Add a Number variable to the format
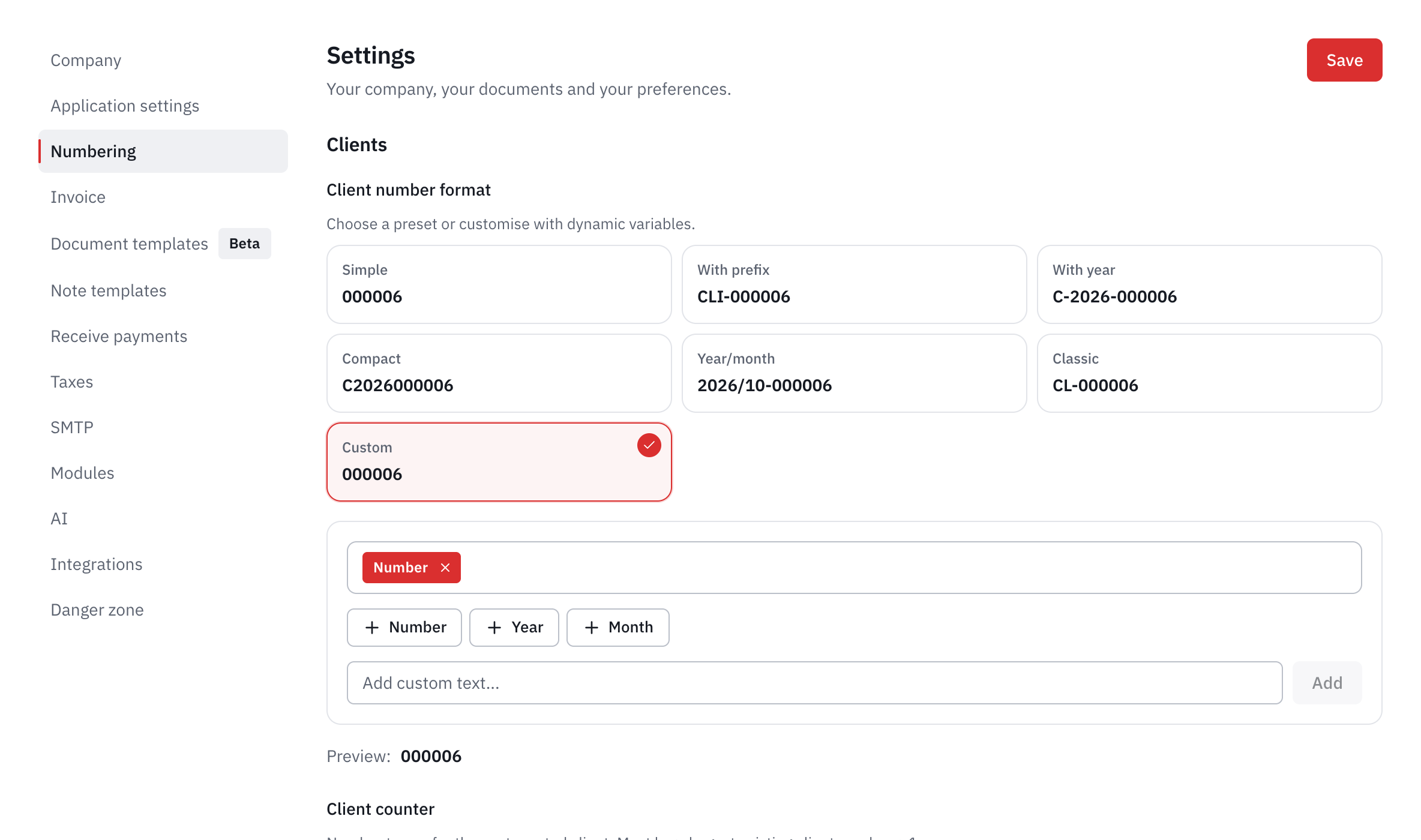The image size is (1421, 840). point(404,628)
